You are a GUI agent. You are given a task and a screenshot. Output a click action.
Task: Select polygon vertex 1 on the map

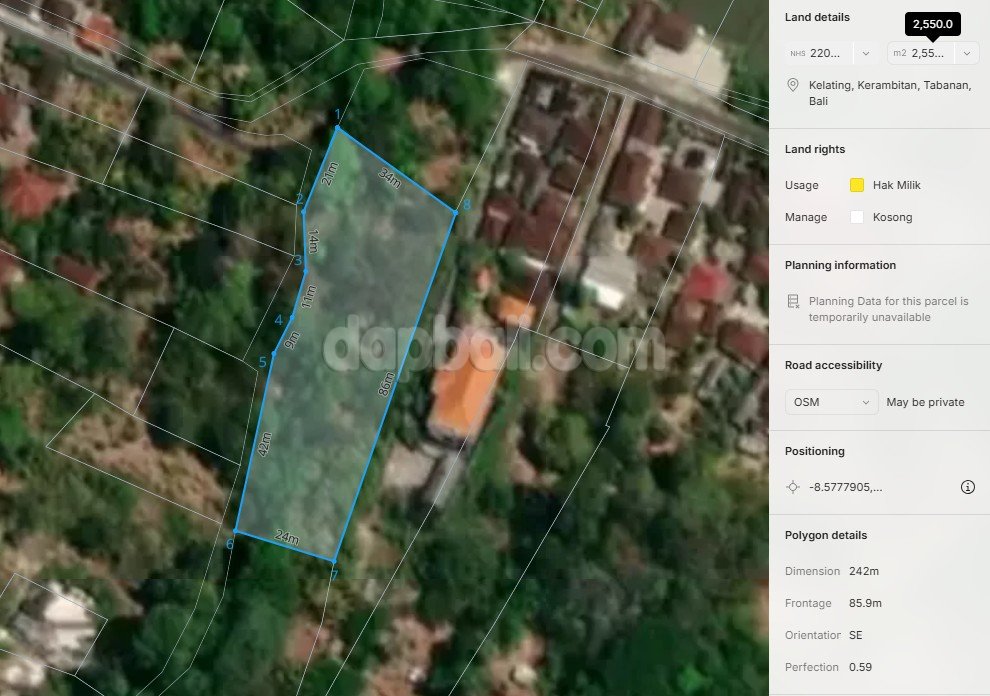point(337,128)
